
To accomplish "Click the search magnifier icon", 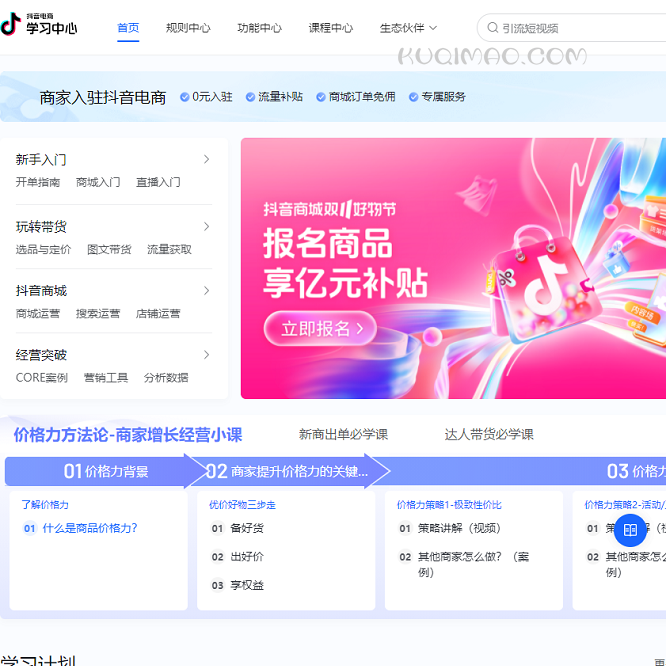I will click(492, 28).
